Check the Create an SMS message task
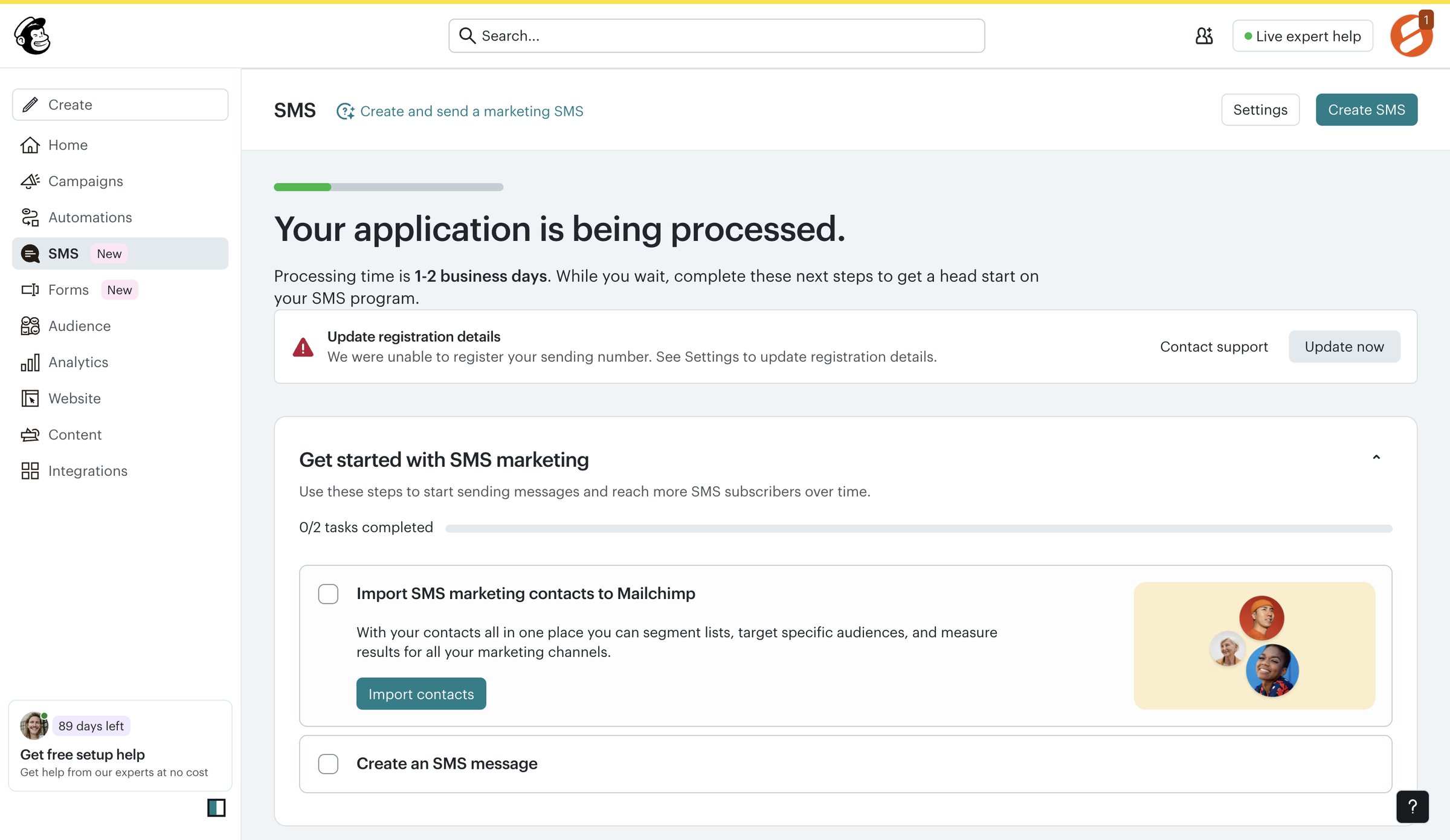1450x840 pixels. 328,764
